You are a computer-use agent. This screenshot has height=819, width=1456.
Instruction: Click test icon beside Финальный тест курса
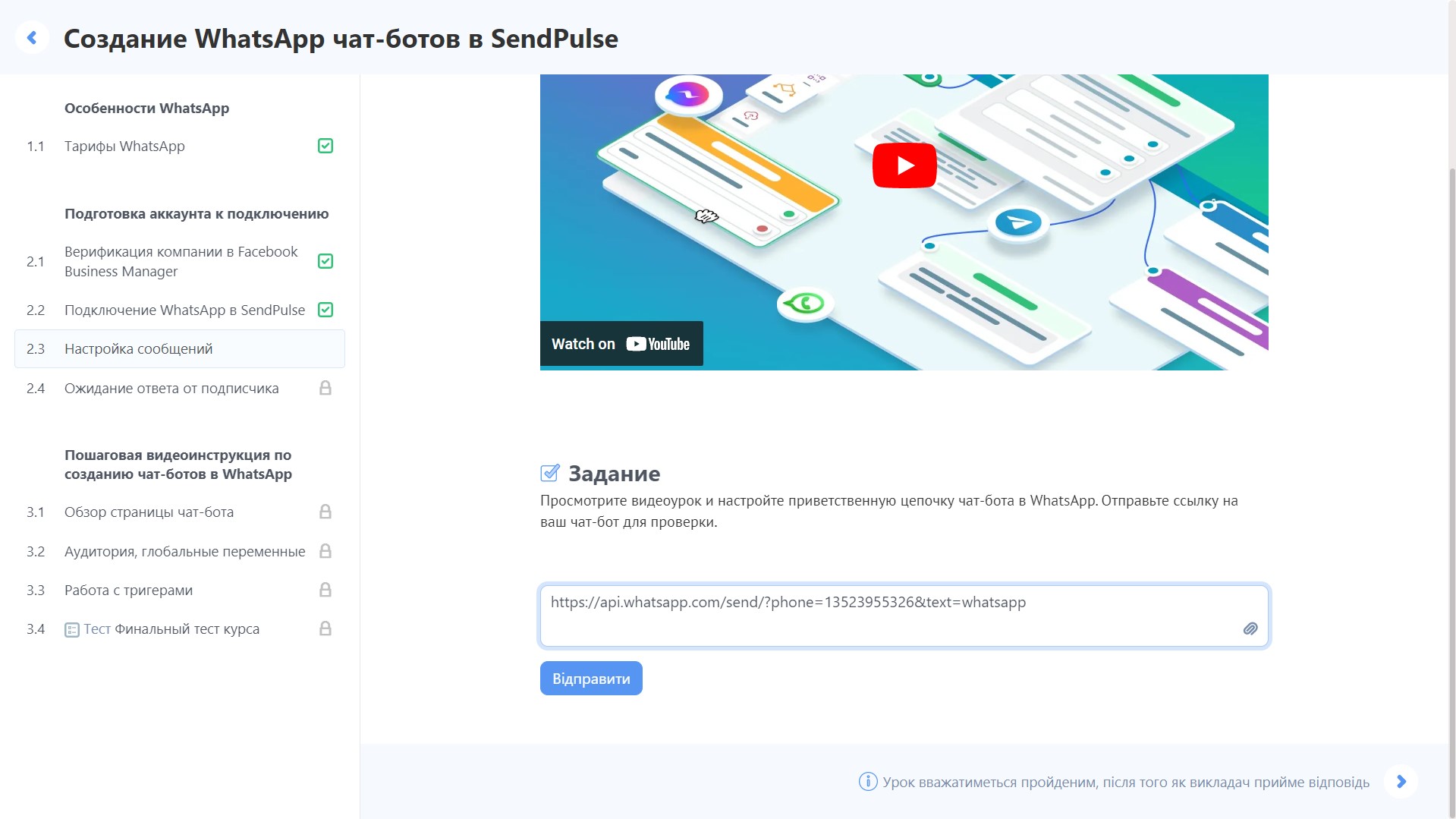click(72, 630)
